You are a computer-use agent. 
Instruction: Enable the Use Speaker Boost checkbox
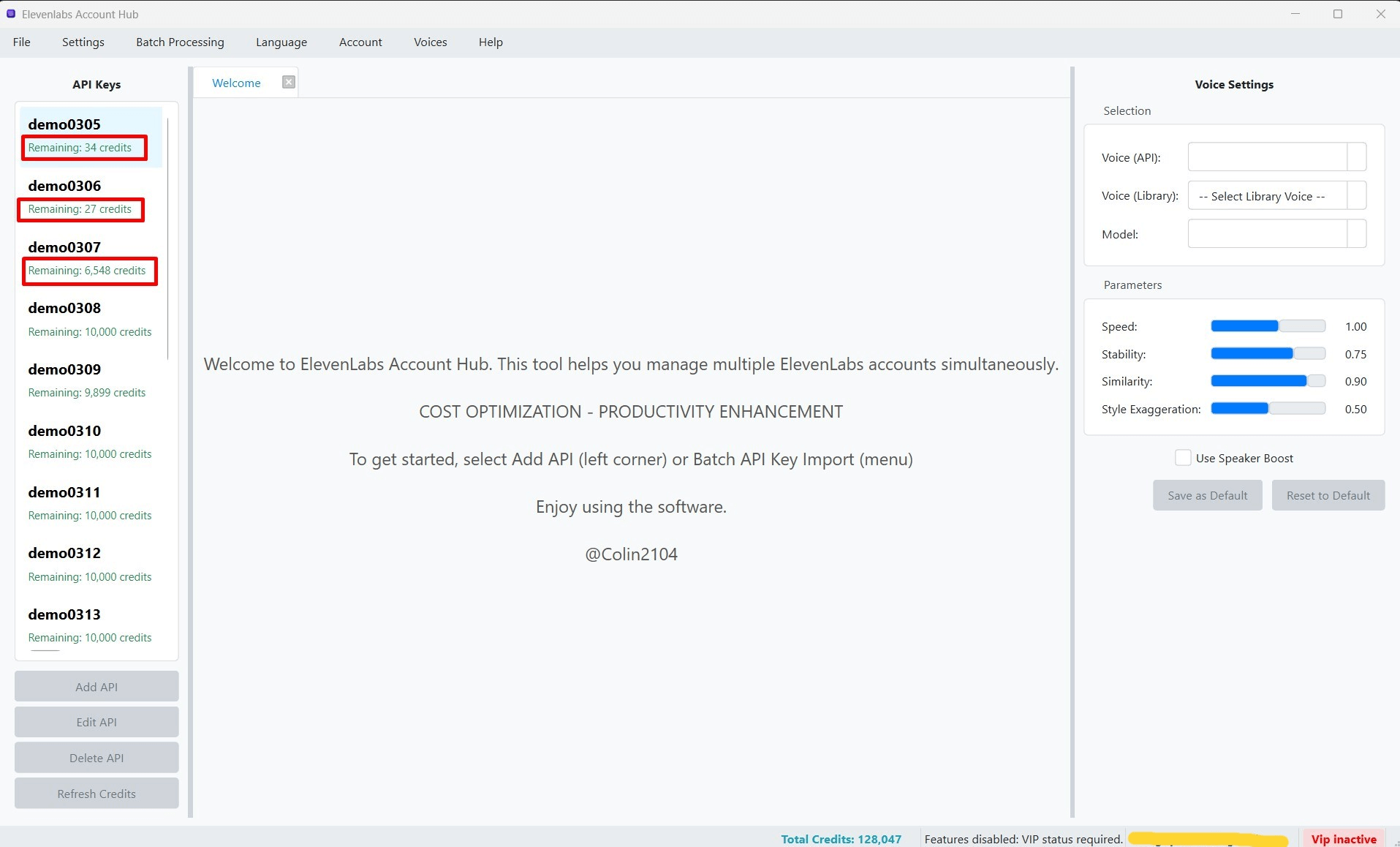coord(1183,458)
